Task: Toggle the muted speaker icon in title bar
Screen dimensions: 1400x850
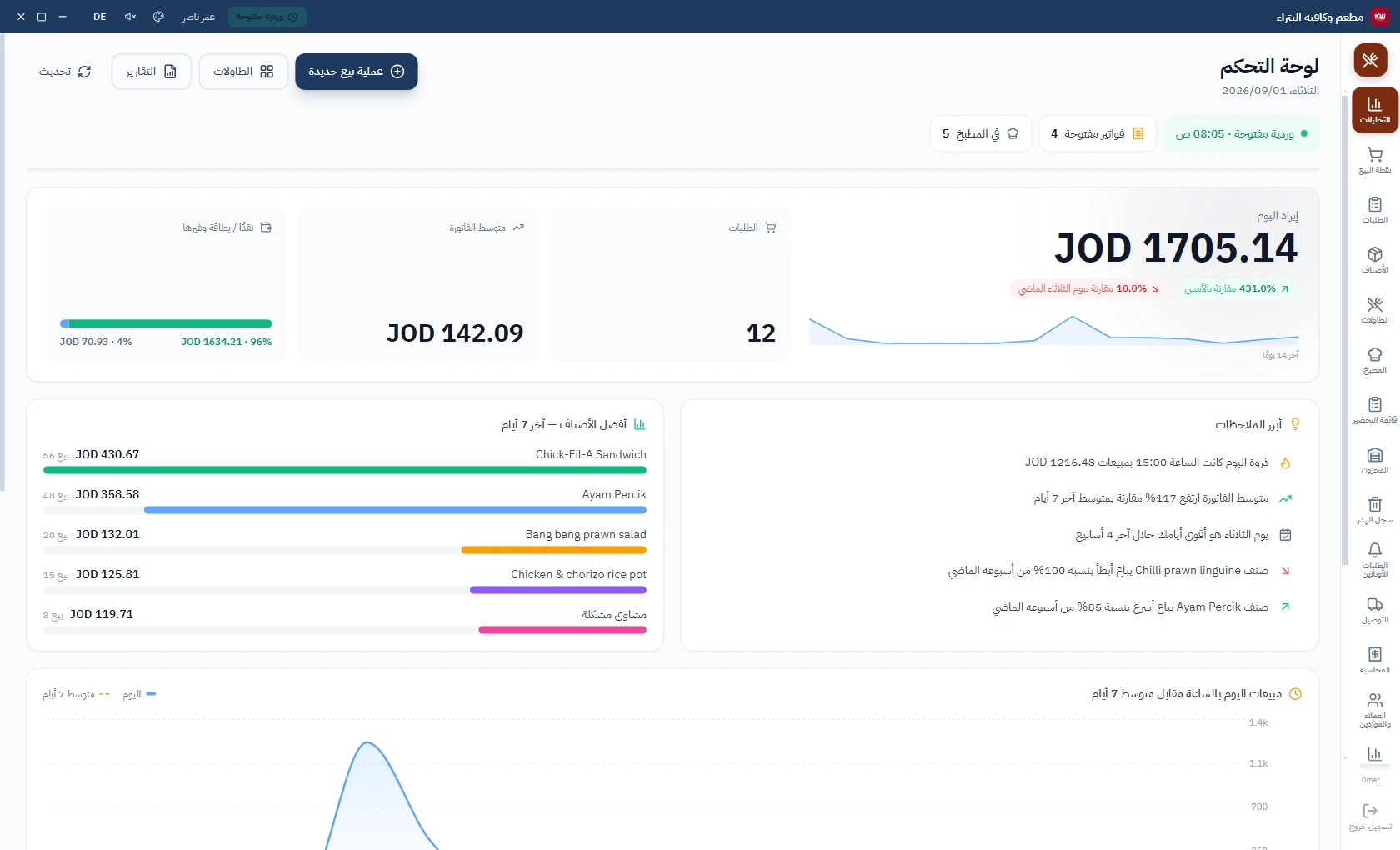Action: (130, 17)
